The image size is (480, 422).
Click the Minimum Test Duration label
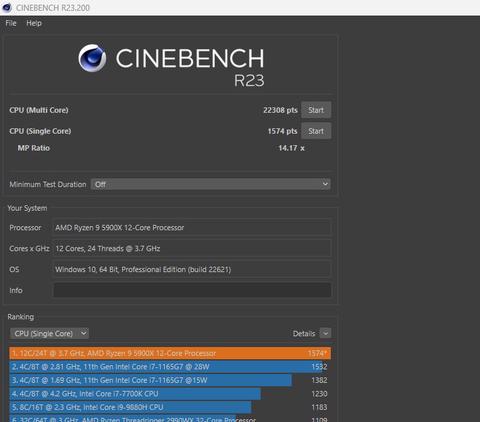(x=48, y=184)
